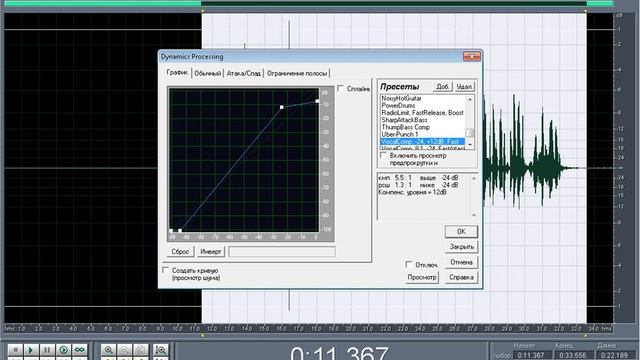Click the -24 dB knee point on the curve
Viewport: 640px width, 360px height.
(x=282, y=107)
